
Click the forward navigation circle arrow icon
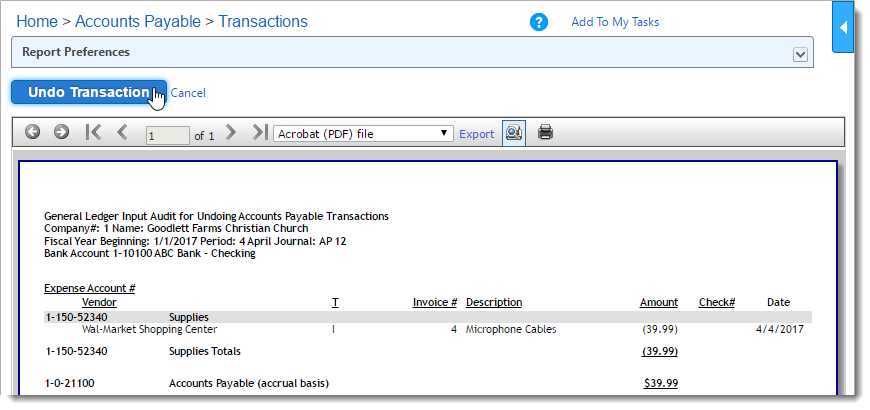(61, 132)
